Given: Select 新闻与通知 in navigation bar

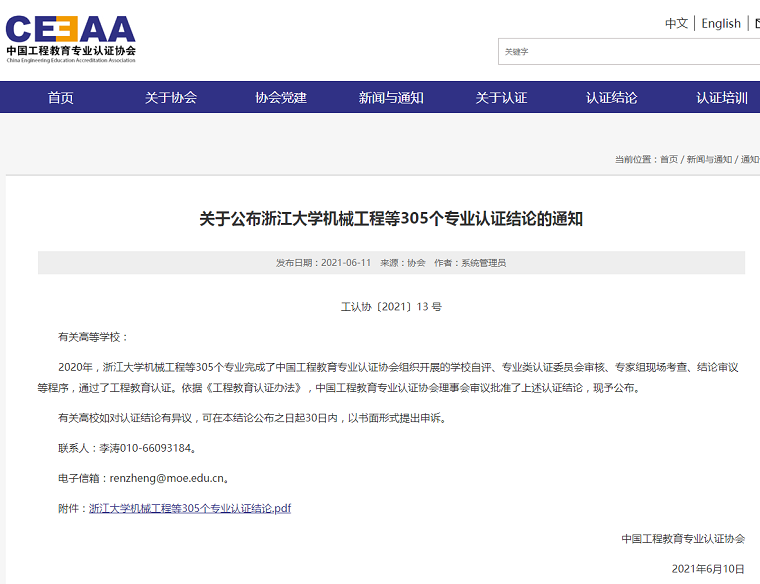Looking at the screenshot, I should (x=391, y=97).
